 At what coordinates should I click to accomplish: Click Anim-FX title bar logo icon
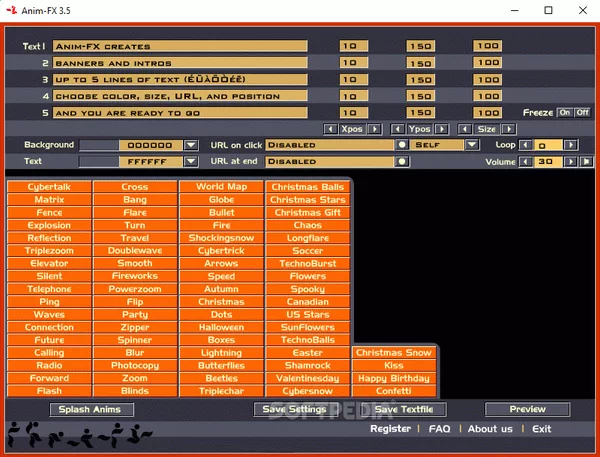[x=12, y=10]
